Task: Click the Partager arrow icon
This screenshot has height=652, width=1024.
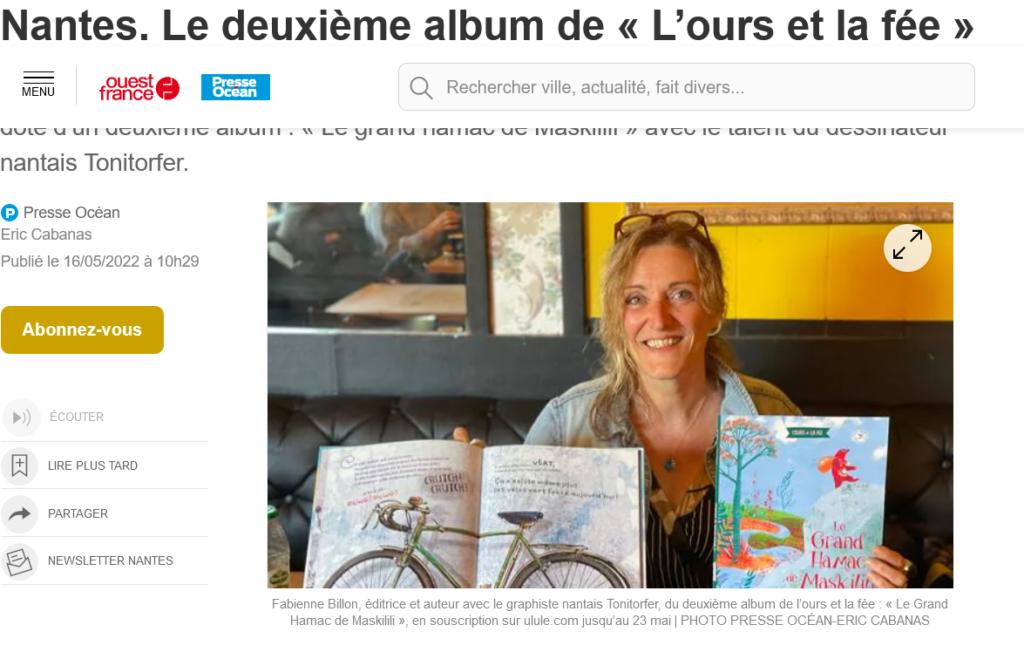Action: [20, 513]
